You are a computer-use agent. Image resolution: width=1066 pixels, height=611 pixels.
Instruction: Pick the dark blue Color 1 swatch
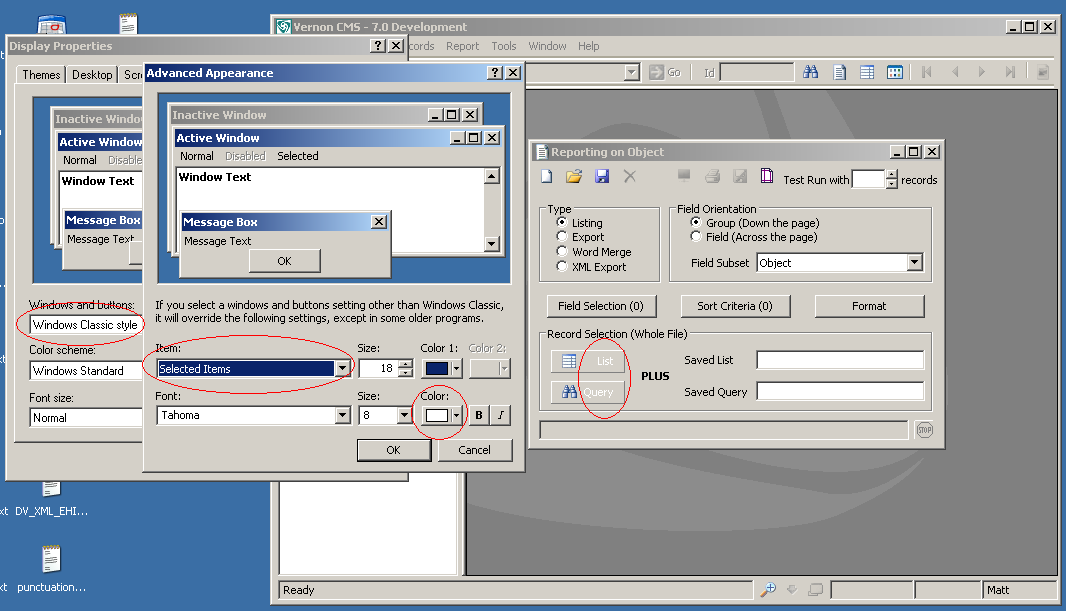point(436,368)
